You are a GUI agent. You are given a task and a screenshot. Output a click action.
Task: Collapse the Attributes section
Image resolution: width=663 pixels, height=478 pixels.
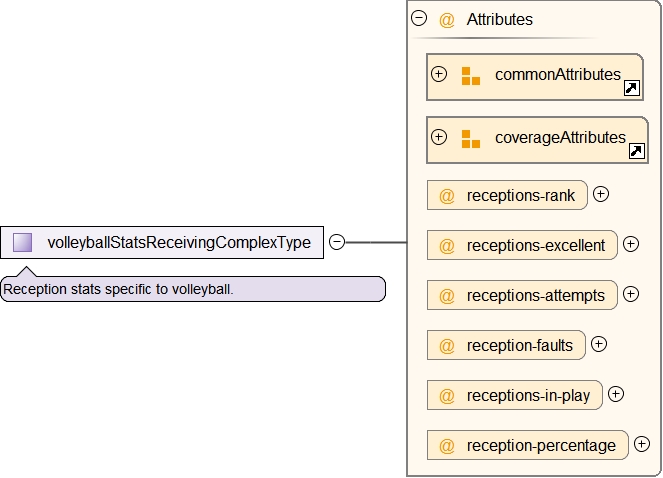(x=419, y=18)
